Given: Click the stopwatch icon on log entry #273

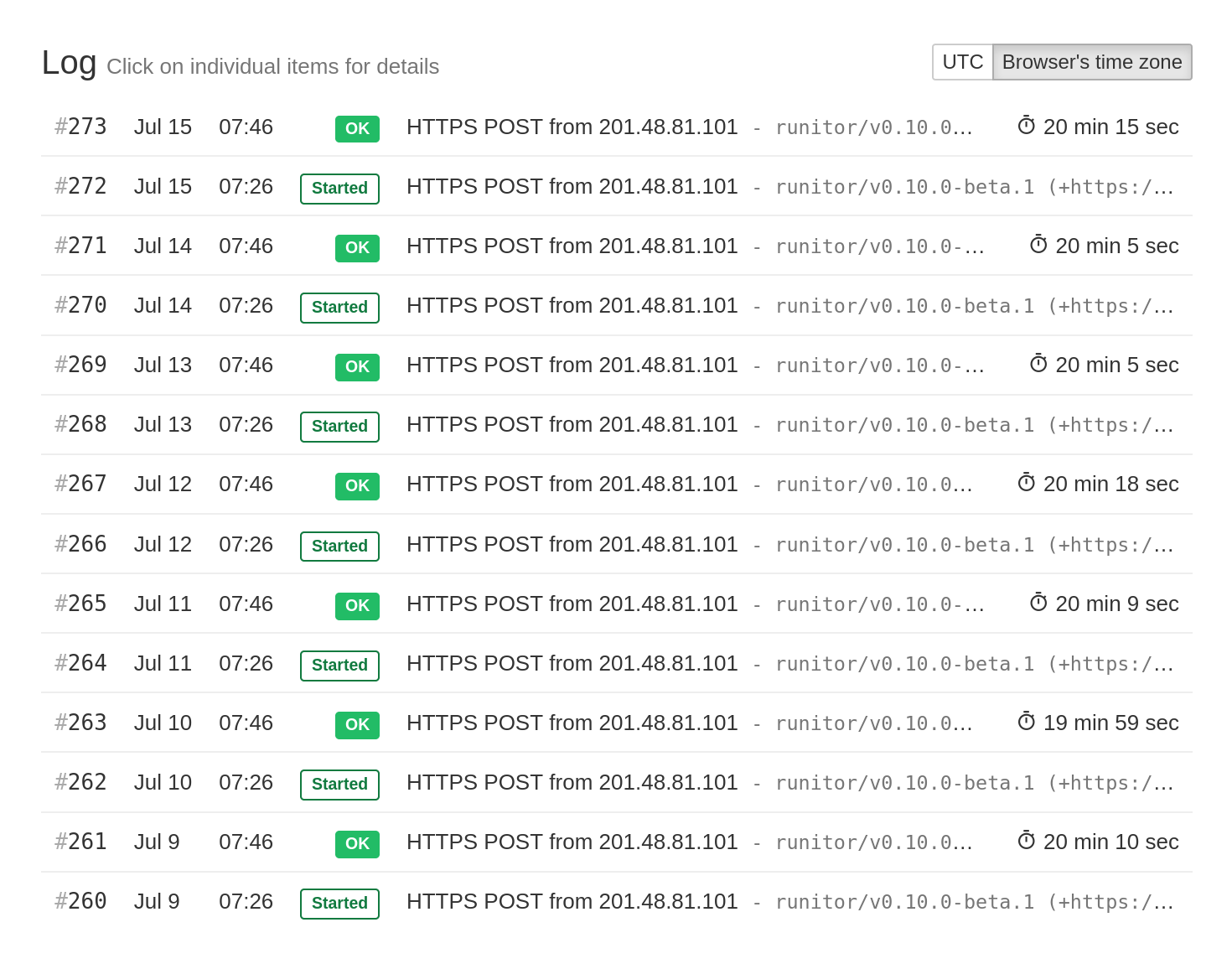Looking at the screenshot, I should (1026, 125).
